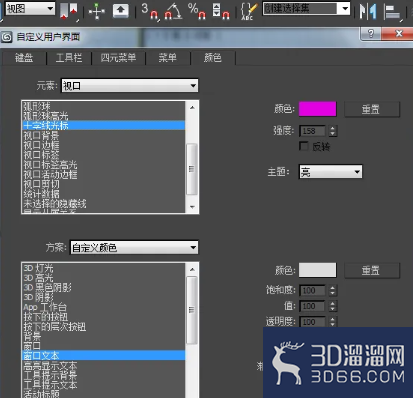Select the highlighted 十字线光标 item

point(104,125)
